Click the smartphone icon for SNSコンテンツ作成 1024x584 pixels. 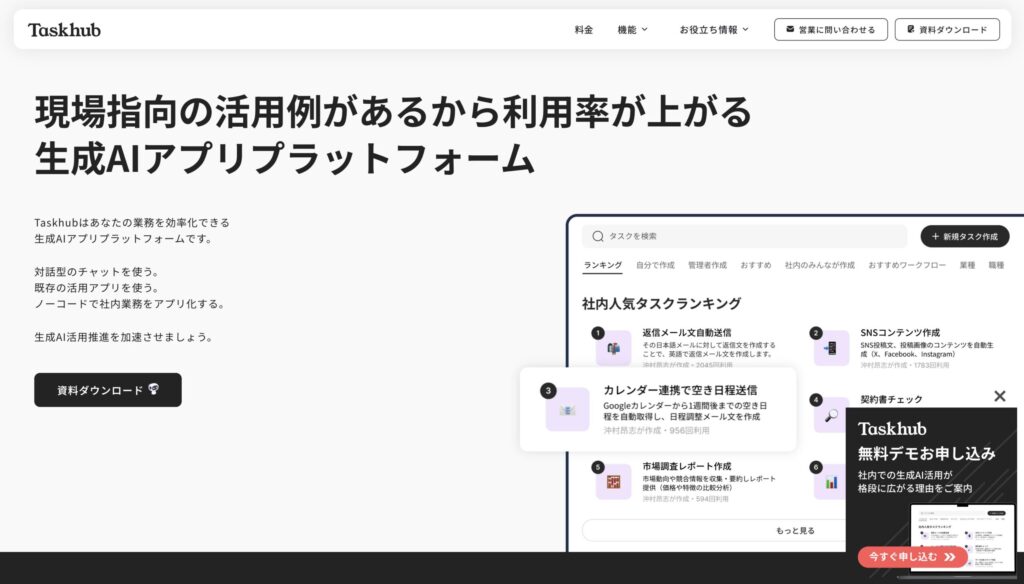(831, 348)
